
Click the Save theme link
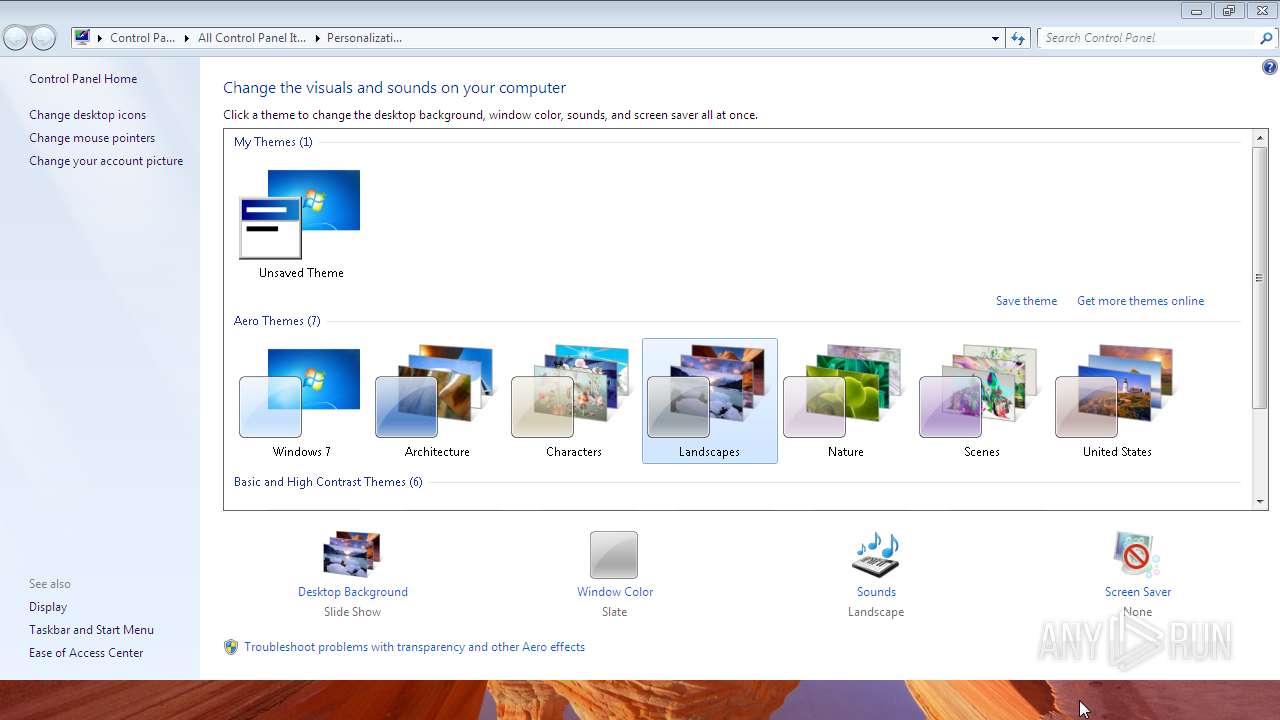point(1026,301)
